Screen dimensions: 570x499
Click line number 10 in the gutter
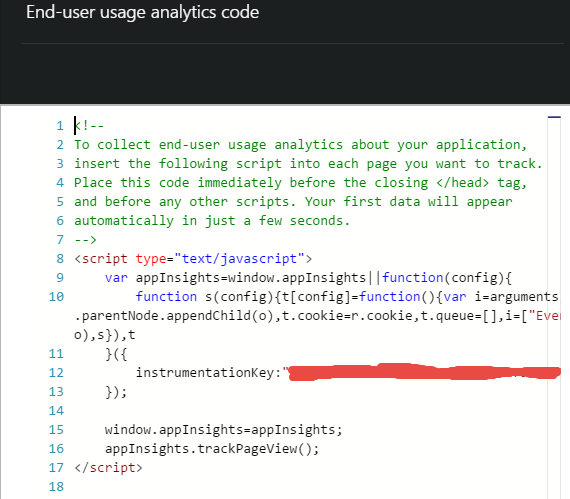[56, 297]
